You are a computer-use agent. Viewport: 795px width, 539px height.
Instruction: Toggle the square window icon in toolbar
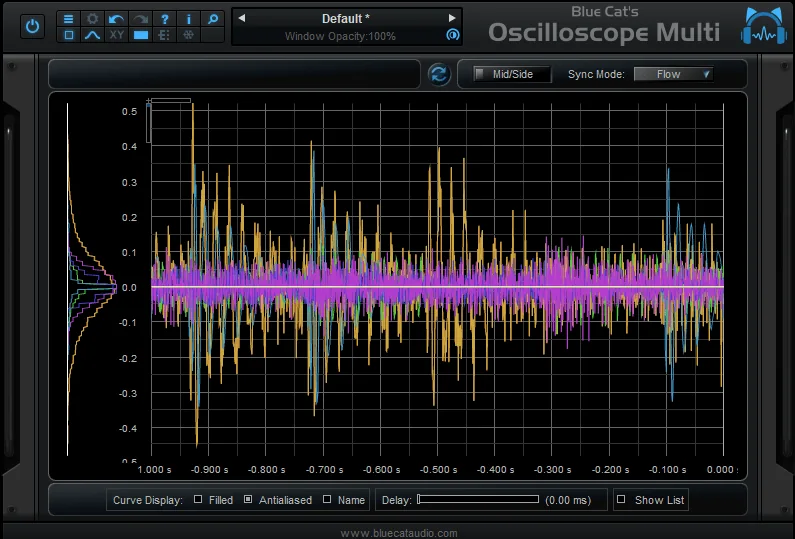68,35
